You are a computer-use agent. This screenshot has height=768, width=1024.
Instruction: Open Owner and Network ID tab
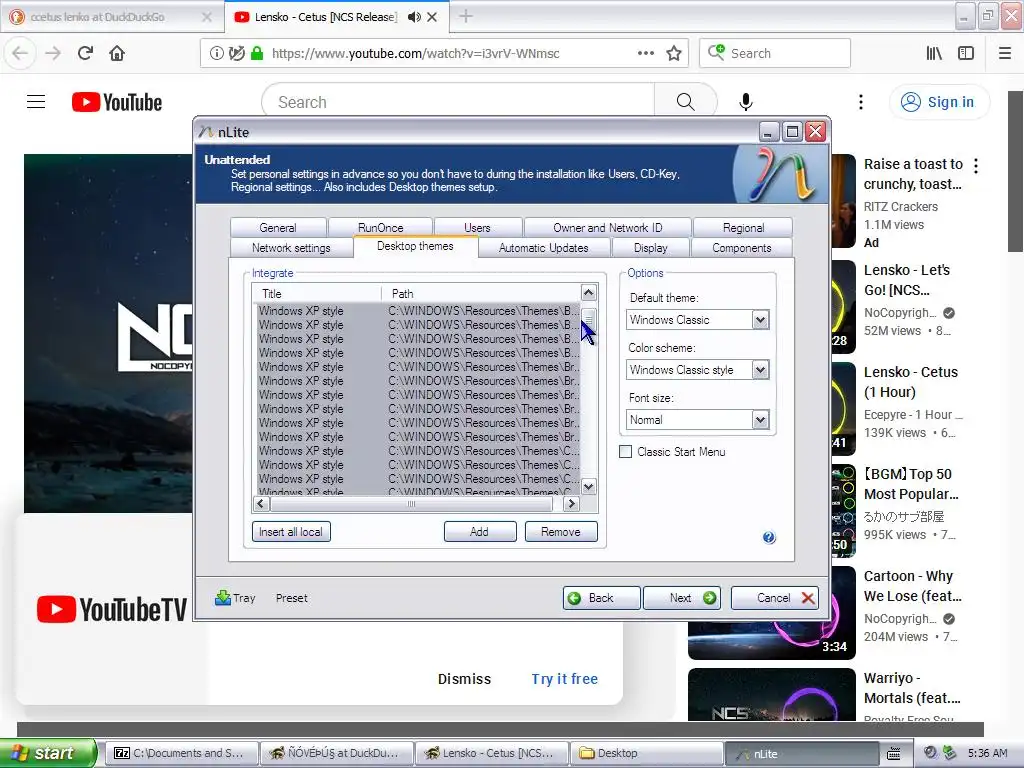(x=607, y=227)
